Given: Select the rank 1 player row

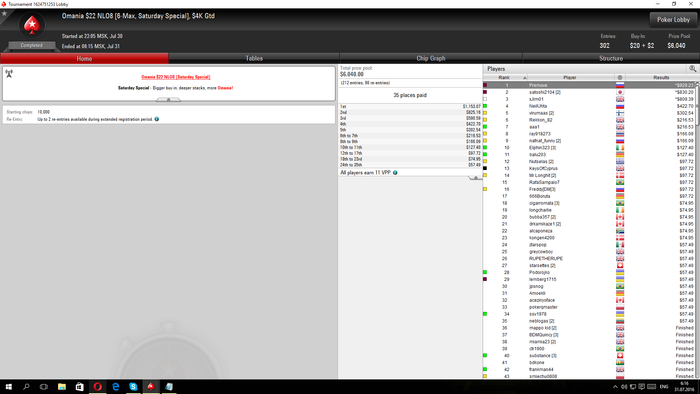Looking at the screenshot, I should tap(589, 85).
